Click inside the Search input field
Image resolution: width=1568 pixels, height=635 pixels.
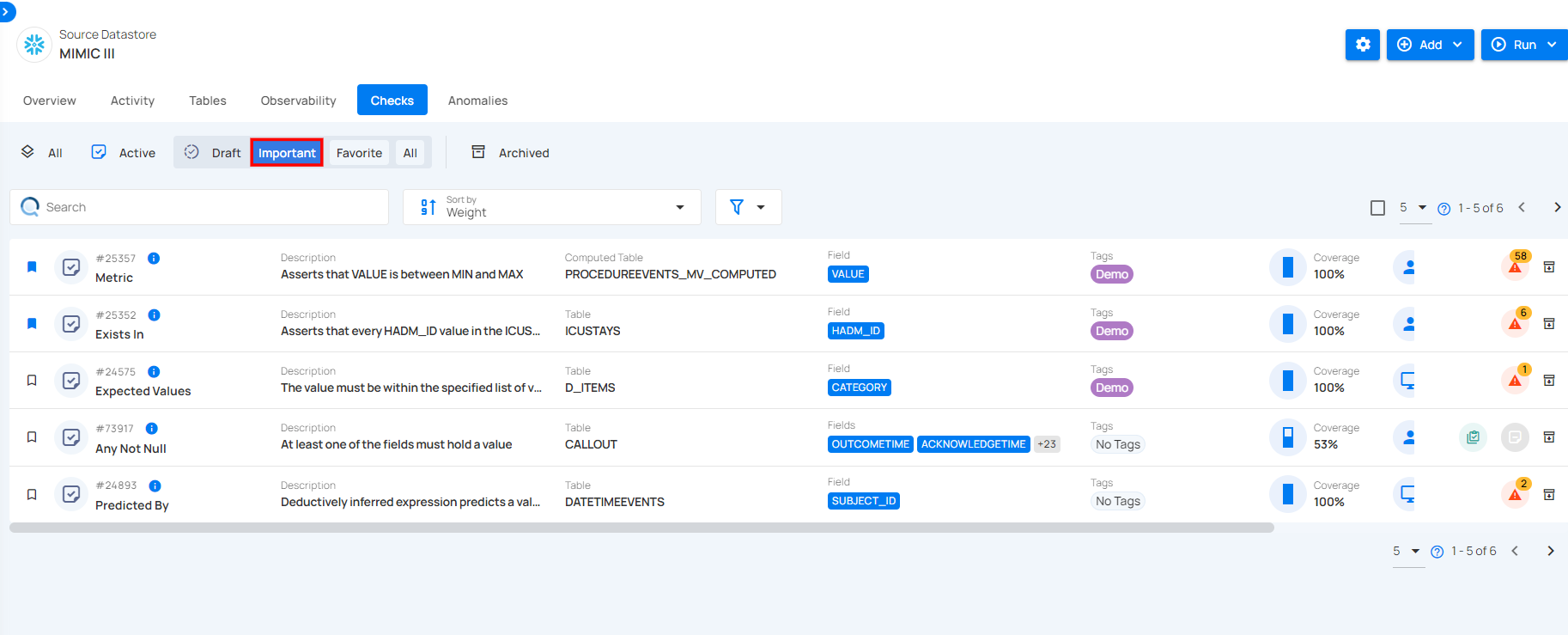199,207
